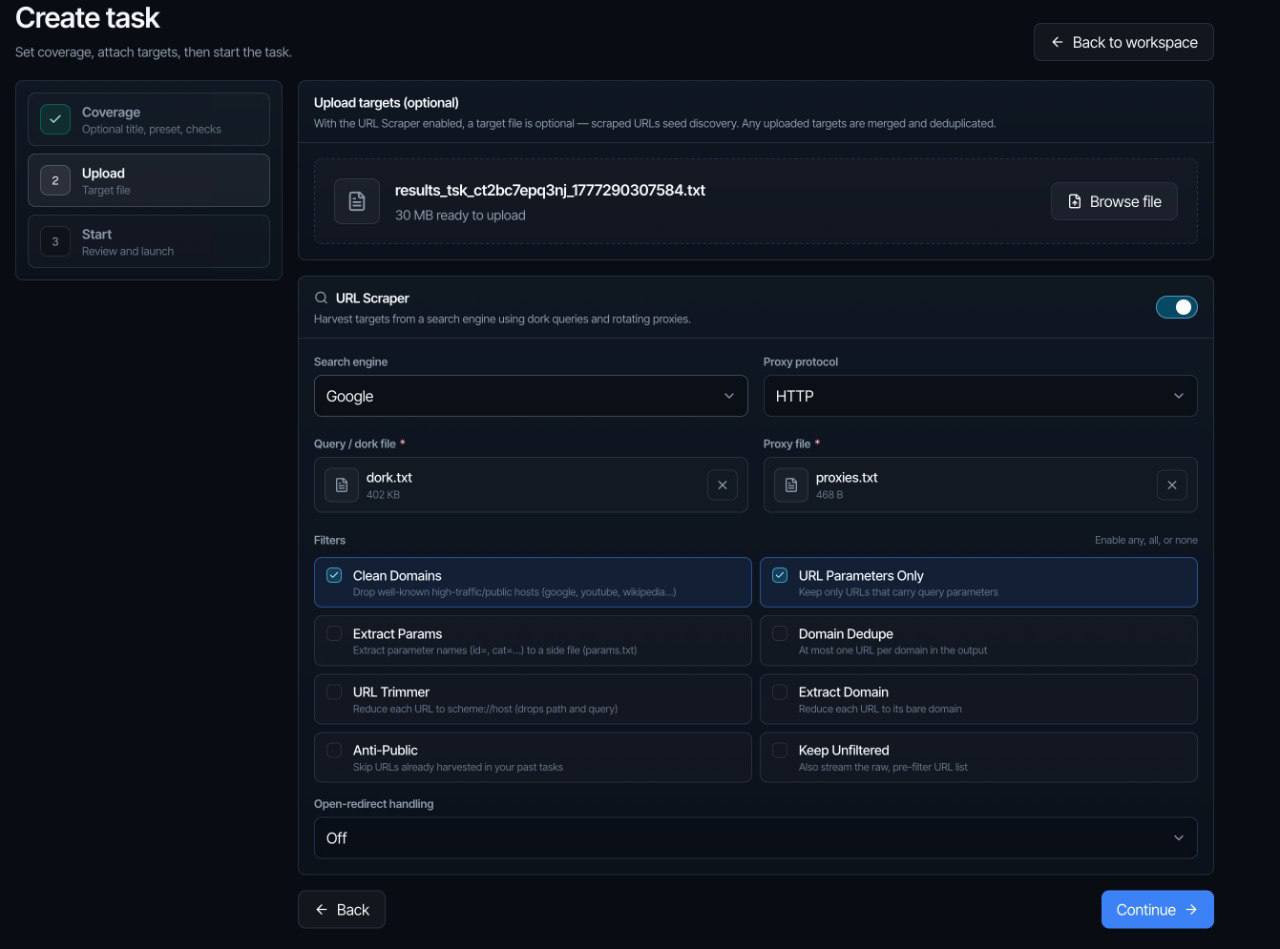Click the 'Create task' page title
1280x949 pixels.
click(88, 18)
